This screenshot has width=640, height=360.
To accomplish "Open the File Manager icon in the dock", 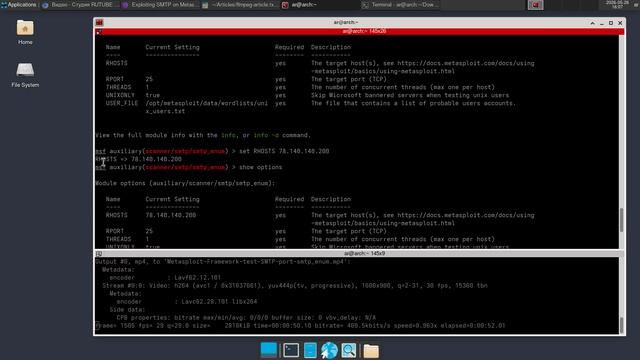I will (310, 350).
